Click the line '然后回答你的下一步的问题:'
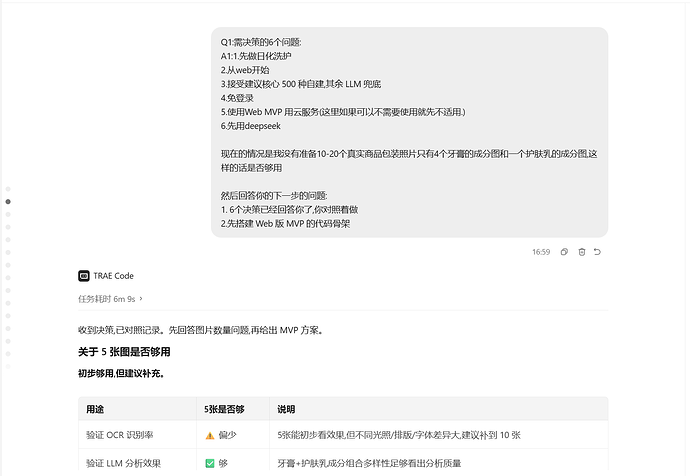Viewport: 690px width, 476px height. pyautogui.click(x=274, y=196)
